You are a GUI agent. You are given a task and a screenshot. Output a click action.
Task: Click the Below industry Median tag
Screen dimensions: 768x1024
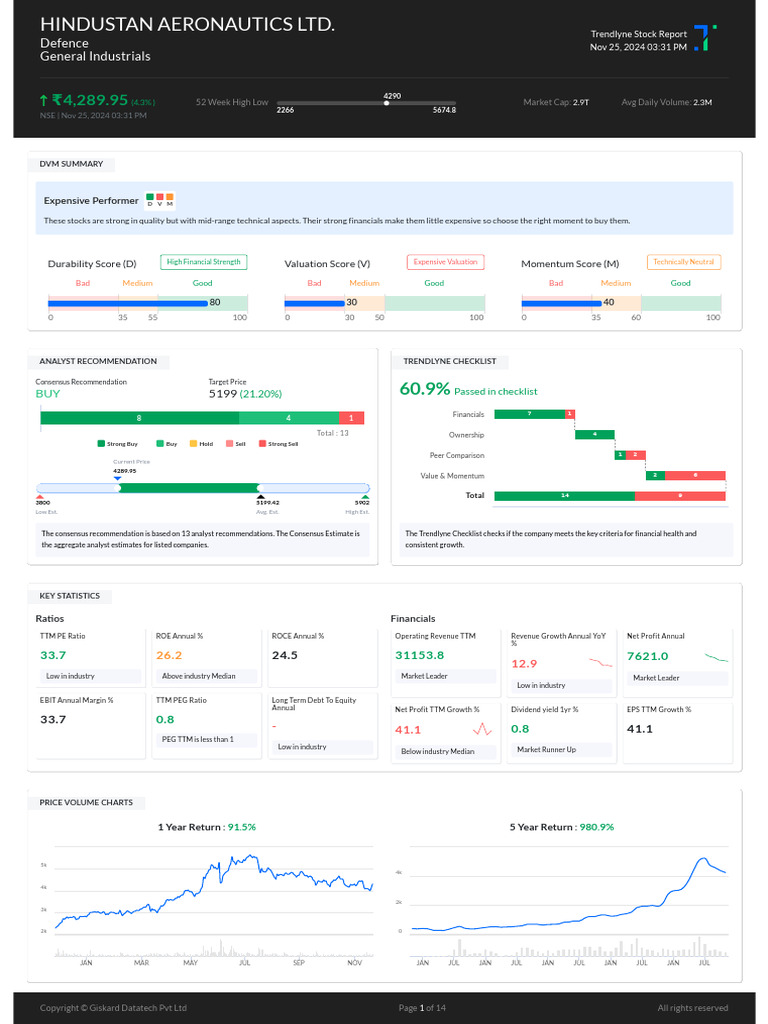click(445, 752)
